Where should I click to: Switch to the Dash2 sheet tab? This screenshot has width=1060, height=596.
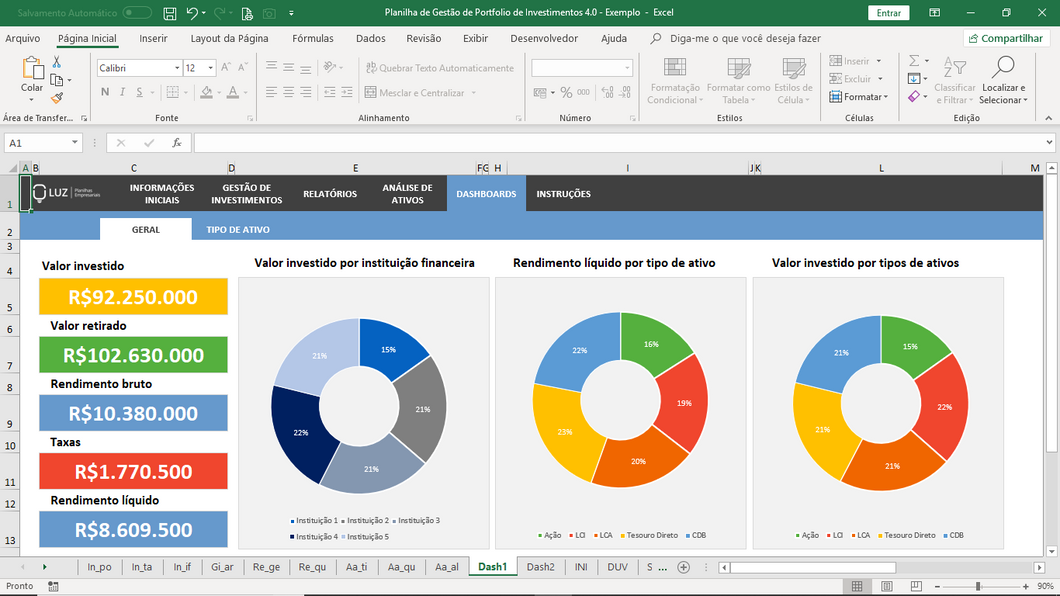540,567
